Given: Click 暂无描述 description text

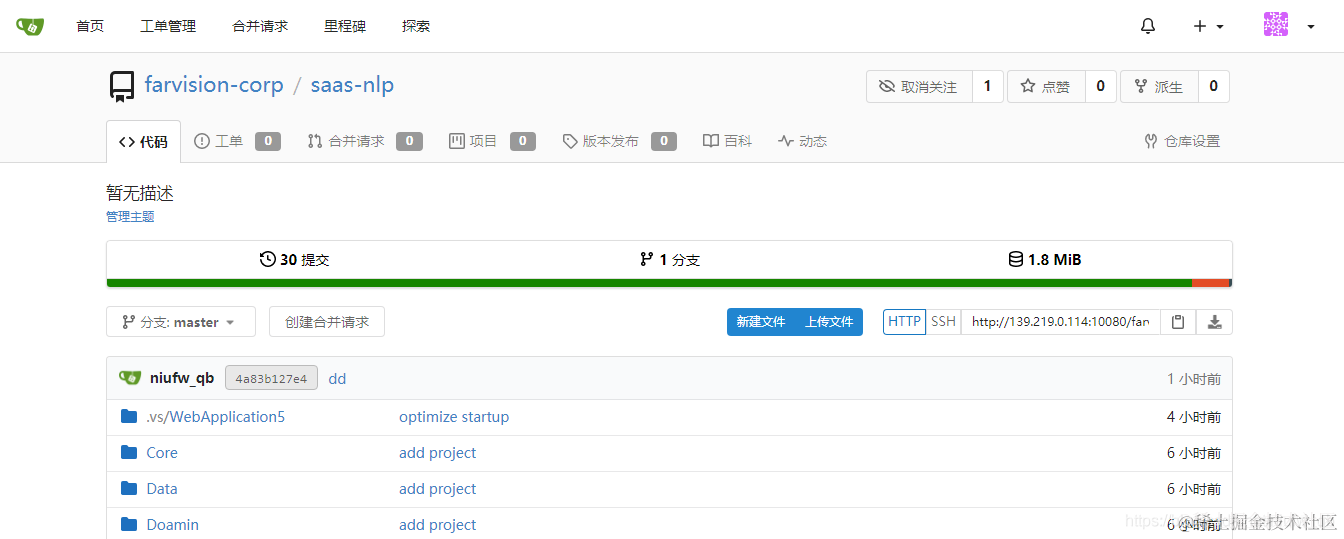Looking at the screenshot, I should 140,193.
